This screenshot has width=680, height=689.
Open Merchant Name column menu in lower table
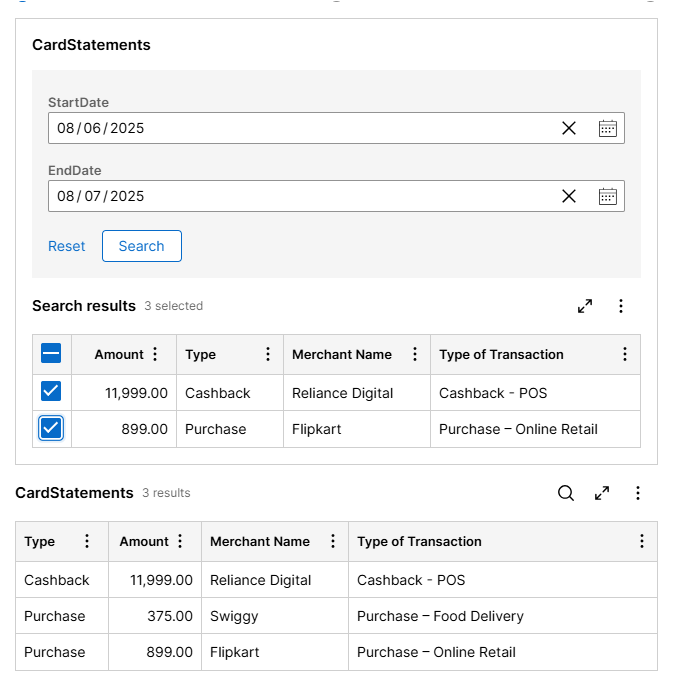click(333, 541)
